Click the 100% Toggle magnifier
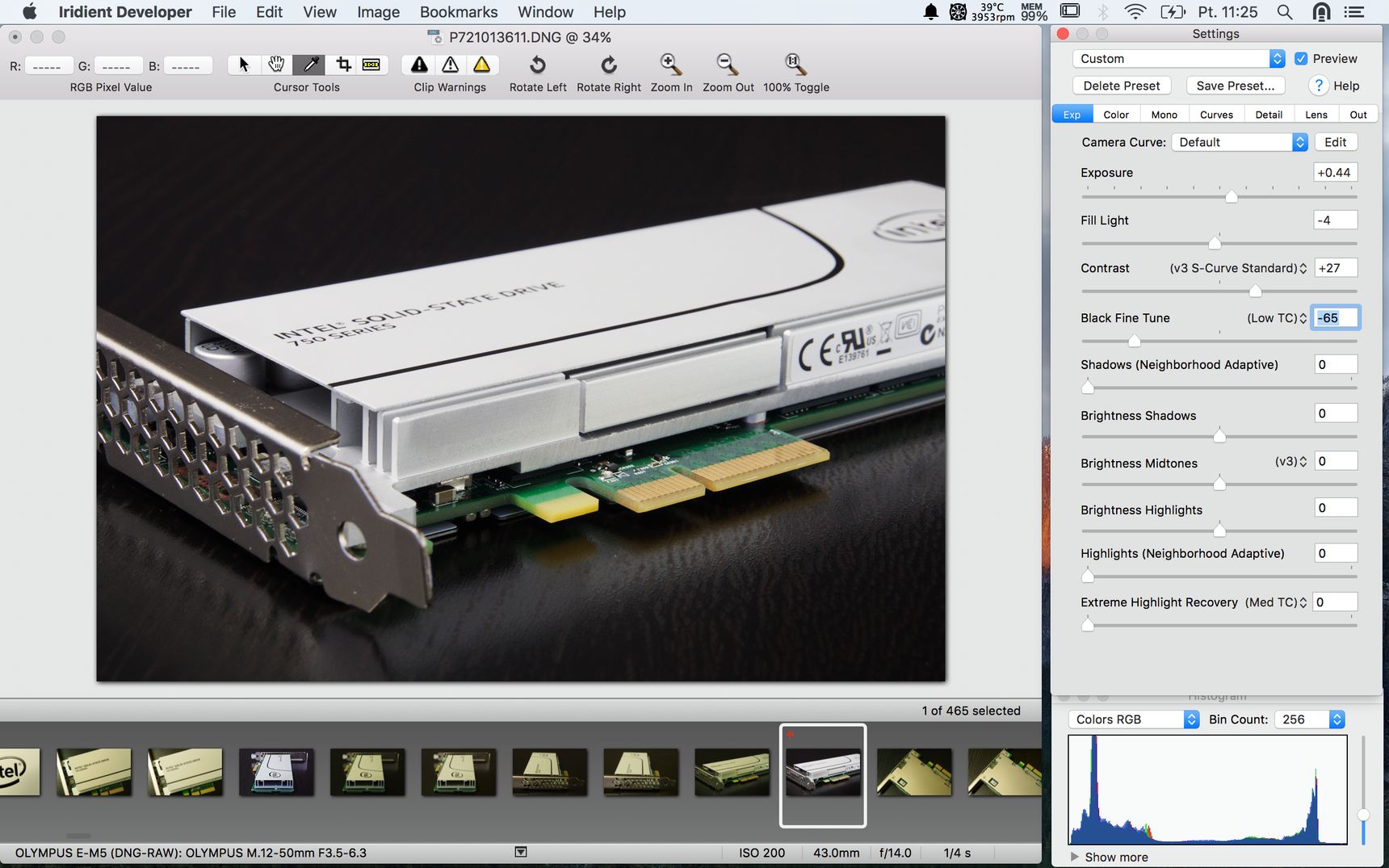The image size is (1389, 868). coord(795,65)
